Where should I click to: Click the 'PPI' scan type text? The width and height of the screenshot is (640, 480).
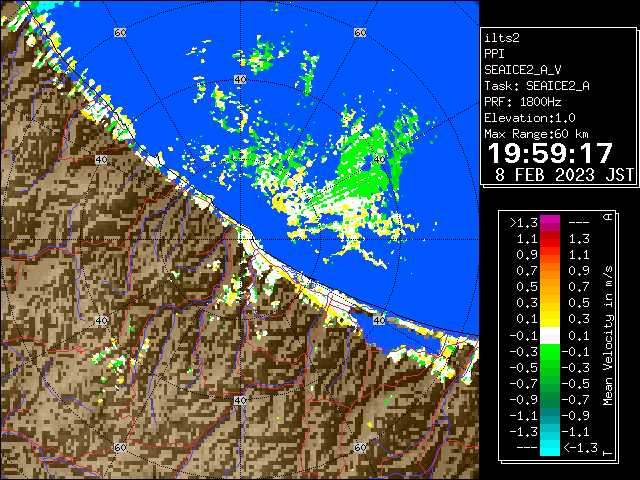494,54
